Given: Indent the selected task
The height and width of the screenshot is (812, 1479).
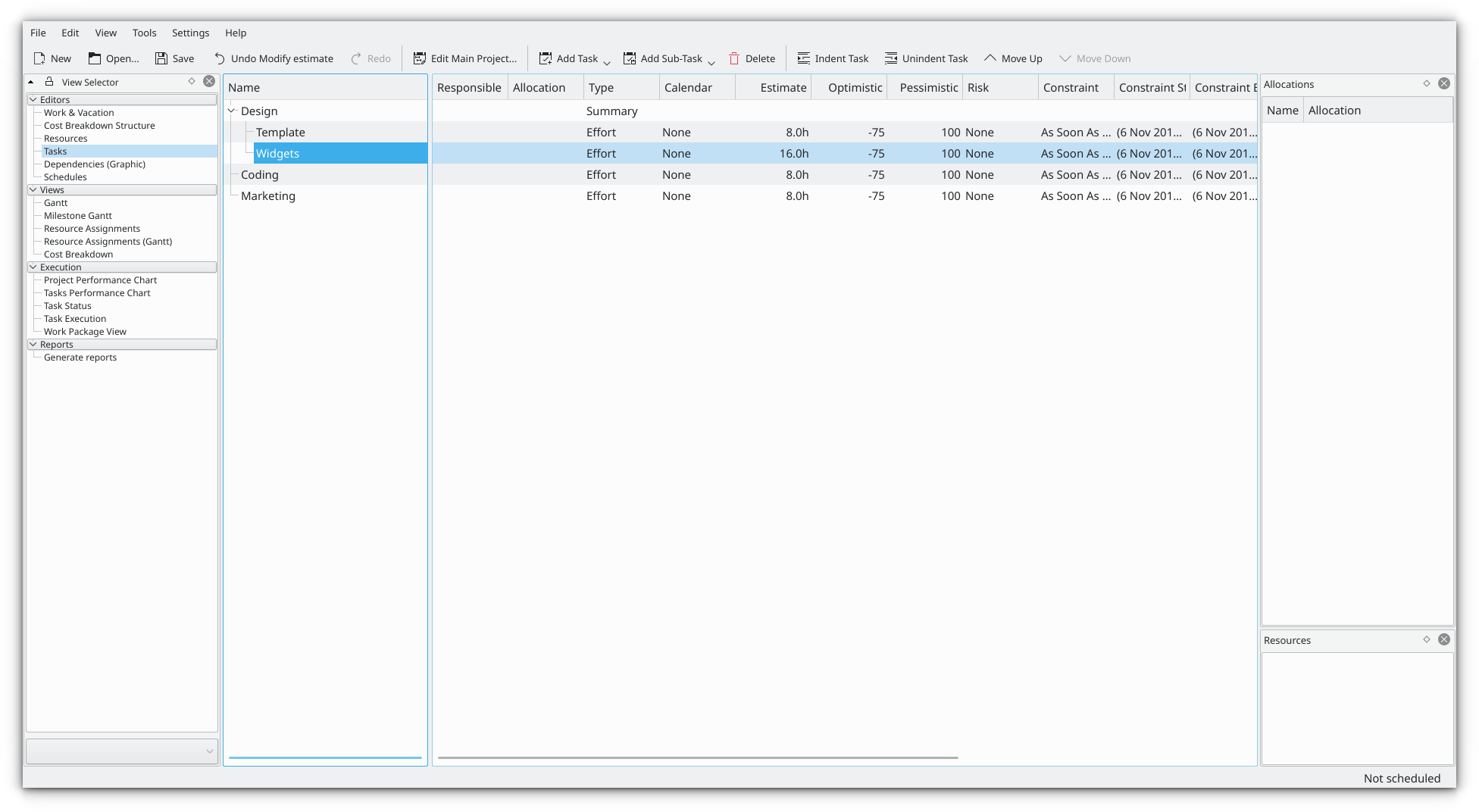Looking at the screenshot, I should click(x=833, y=58).
